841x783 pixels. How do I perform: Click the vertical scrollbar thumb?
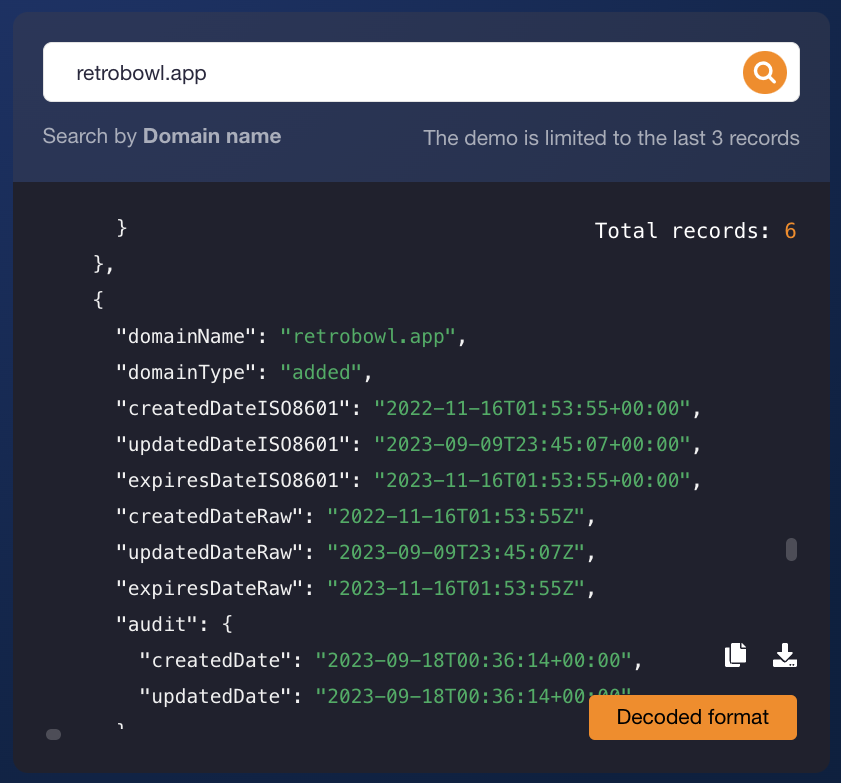[791, 550]
